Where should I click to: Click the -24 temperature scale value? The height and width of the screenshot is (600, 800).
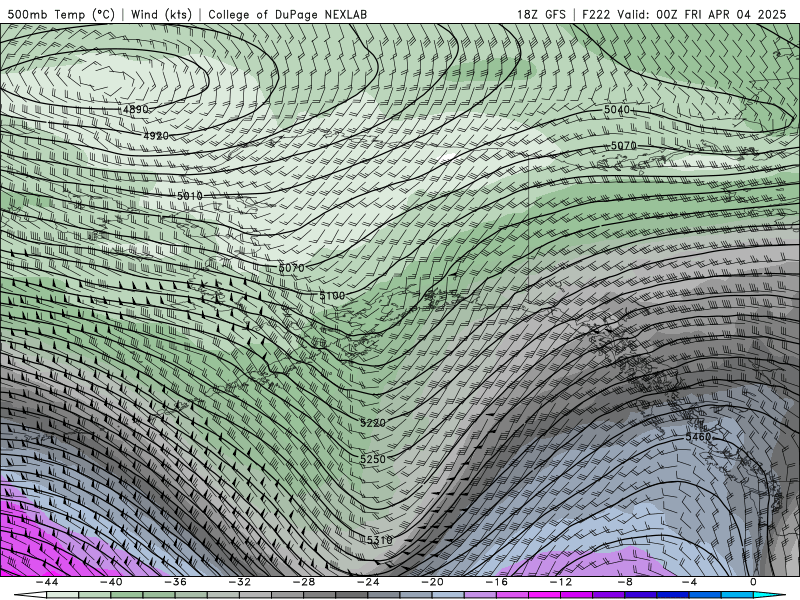(368, 582)
